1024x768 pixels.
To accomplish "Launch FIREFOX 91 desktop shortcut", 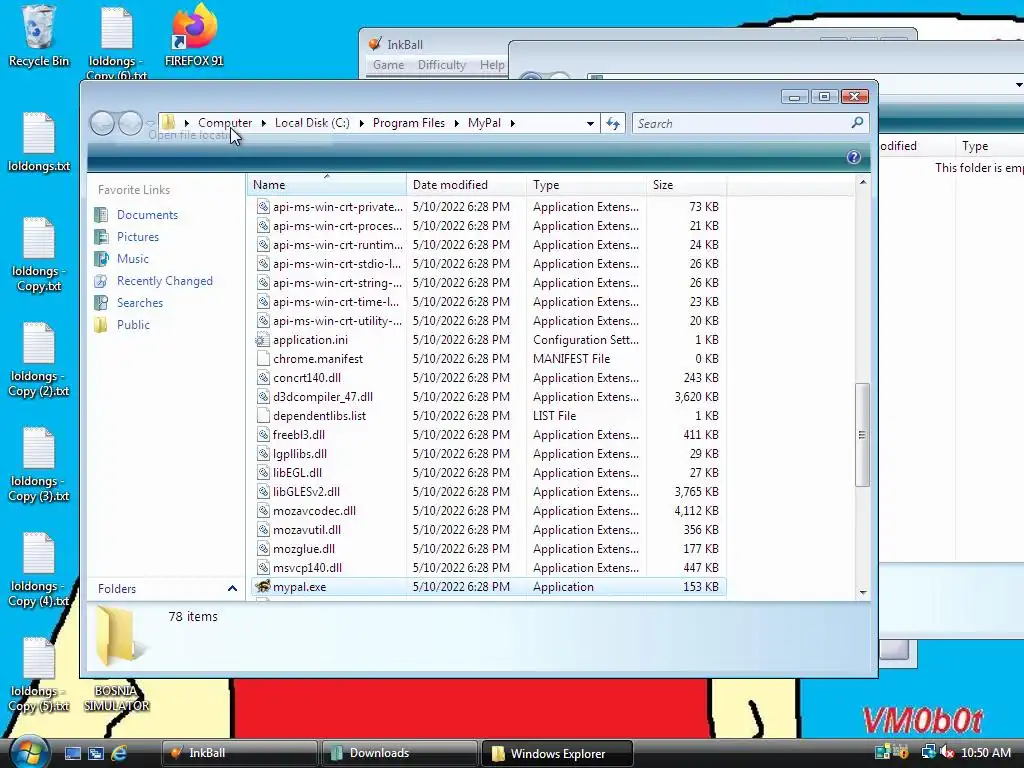I will pyautogui.click(x=194, y=35).
